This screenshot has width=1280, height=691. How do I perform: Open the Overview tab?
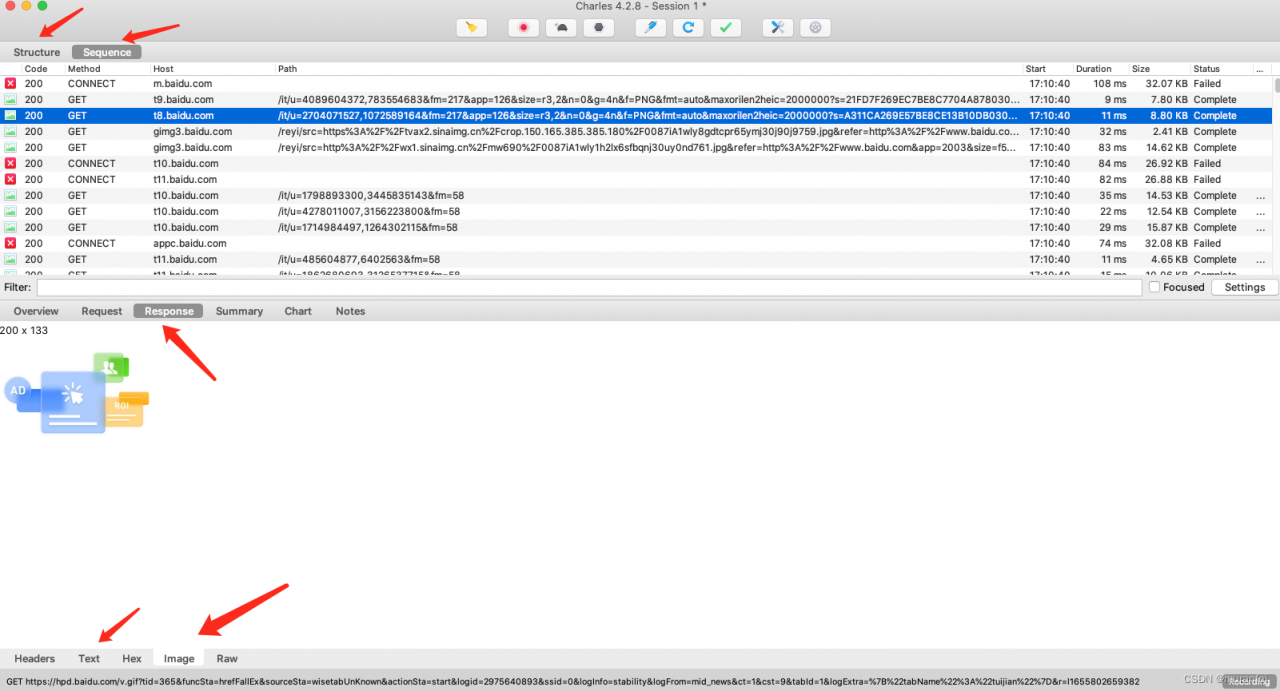(36, 311)
